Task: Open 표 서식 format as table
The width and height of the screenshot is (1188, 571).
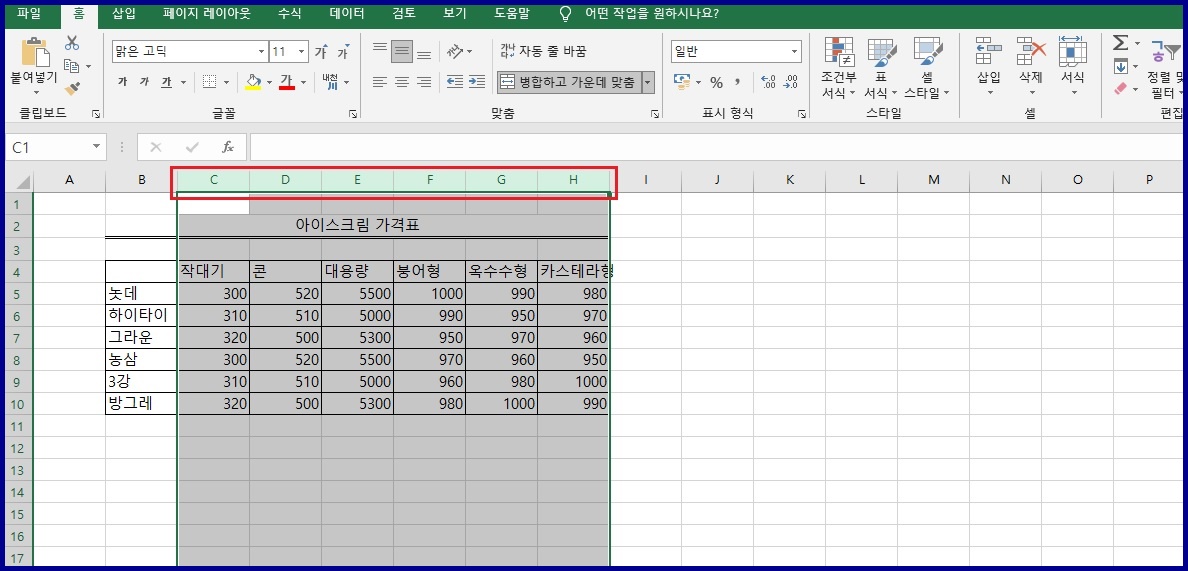Action: coord(881,68)
